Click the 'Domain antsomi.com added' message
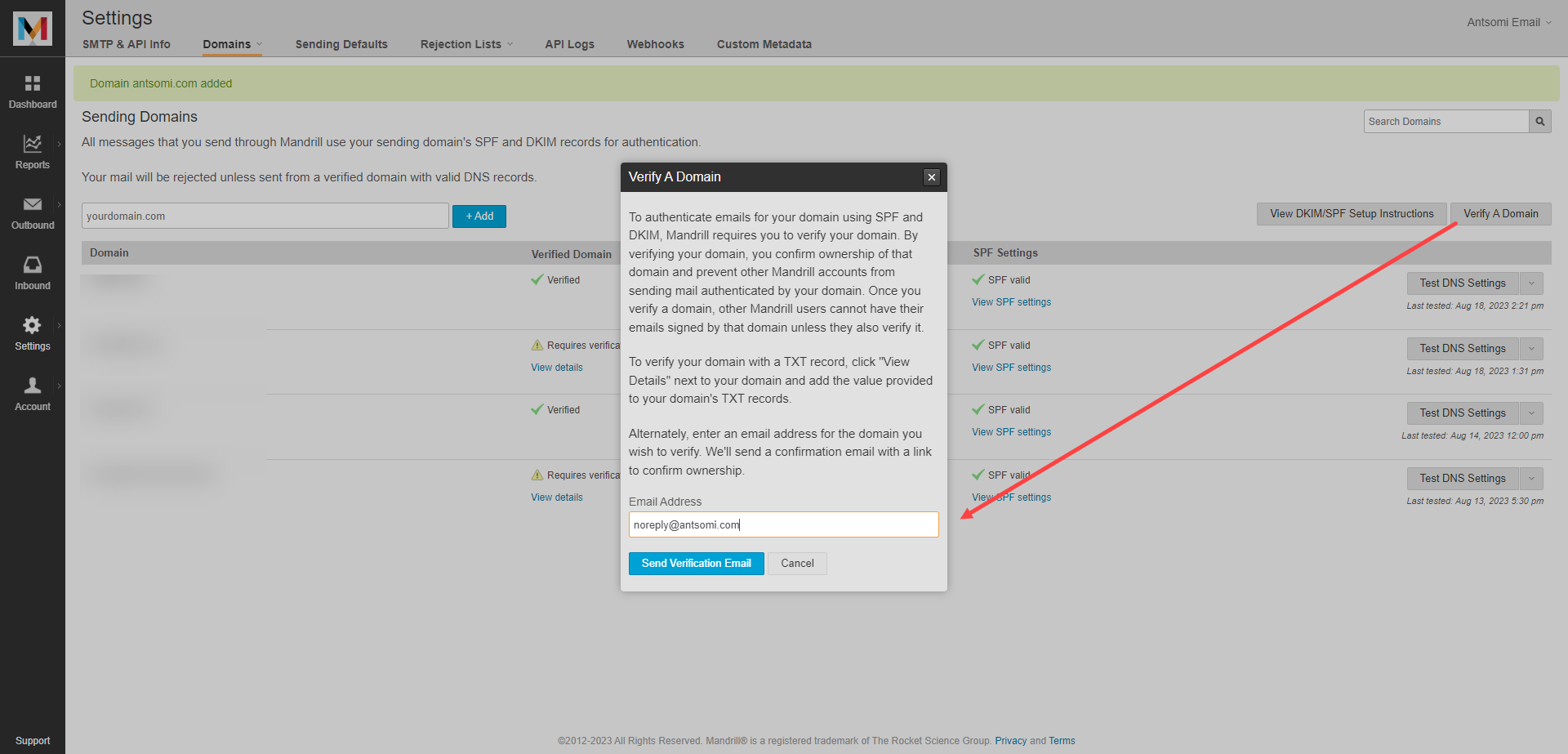This screenshot has width=1568, height=754. click(x=161, y=83)
